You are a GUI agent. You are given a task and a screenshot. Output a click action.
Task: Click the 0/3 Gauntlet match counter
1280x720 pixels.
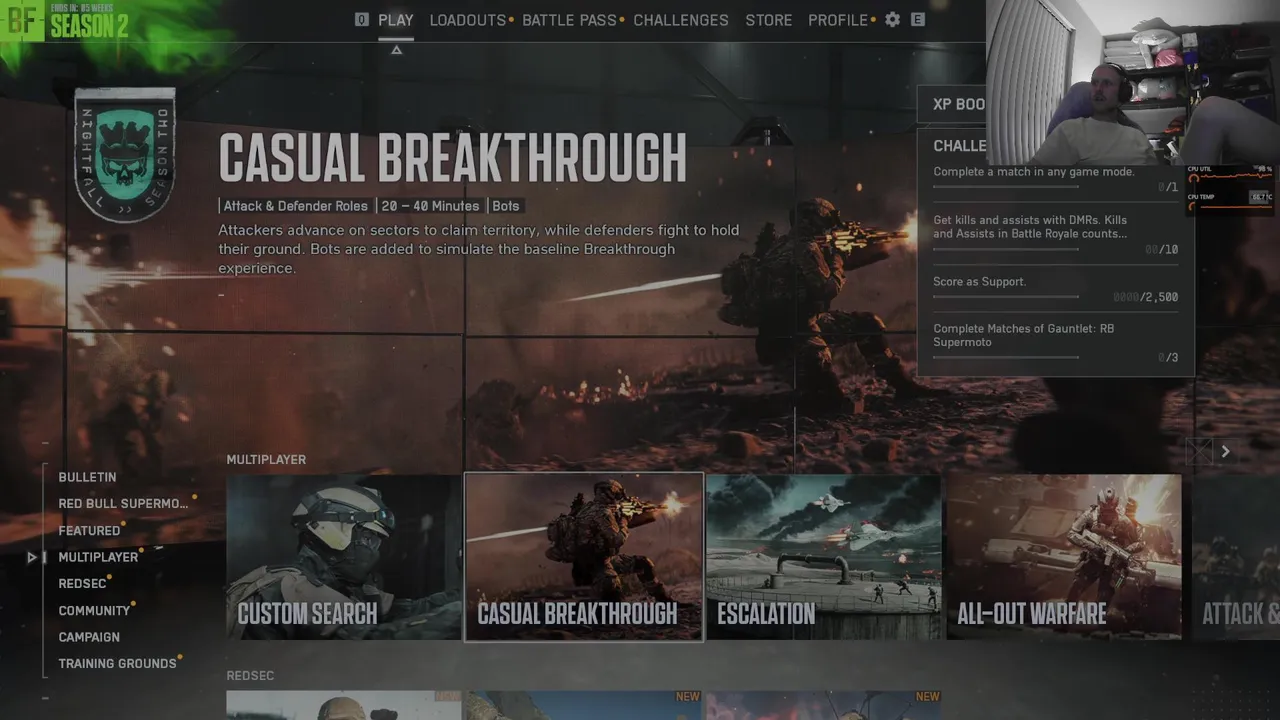click(x=1168, y=357)
